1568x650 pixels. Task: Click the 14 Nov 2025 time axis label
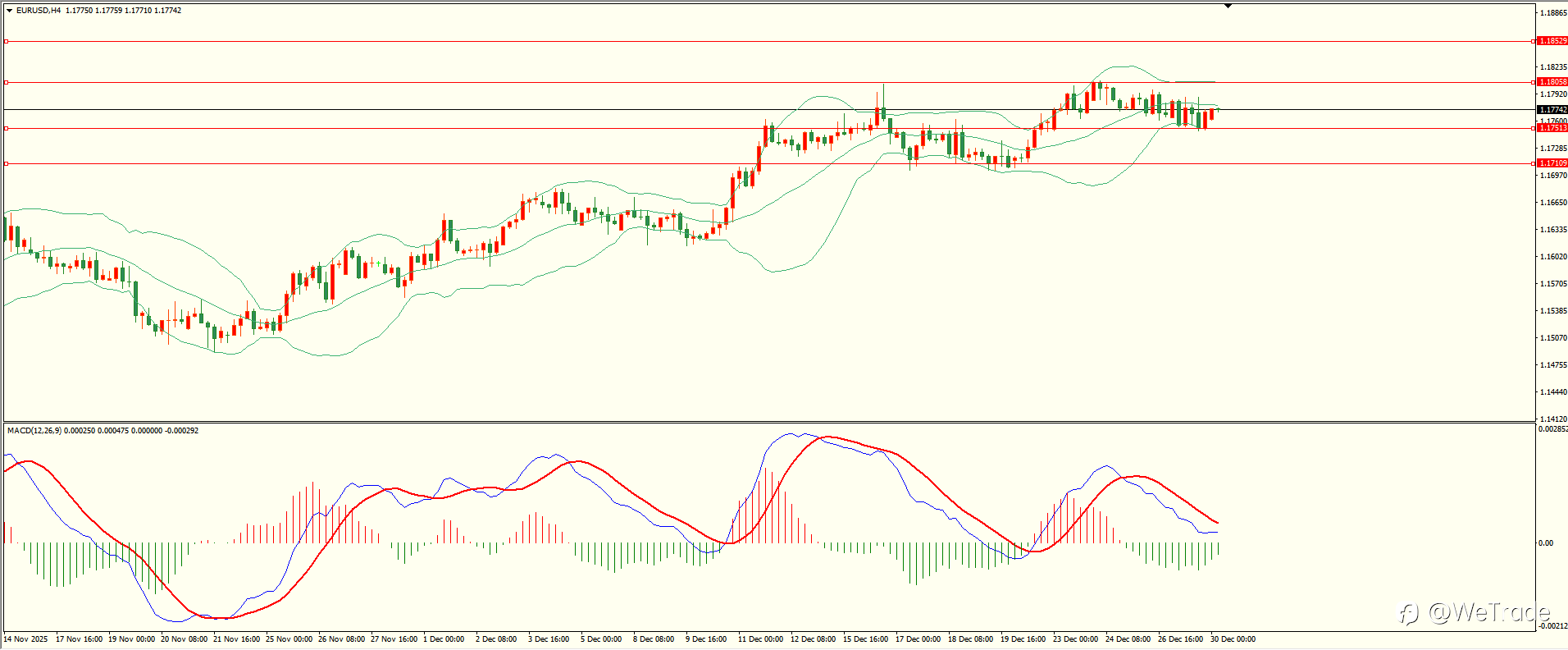point(25,639)
